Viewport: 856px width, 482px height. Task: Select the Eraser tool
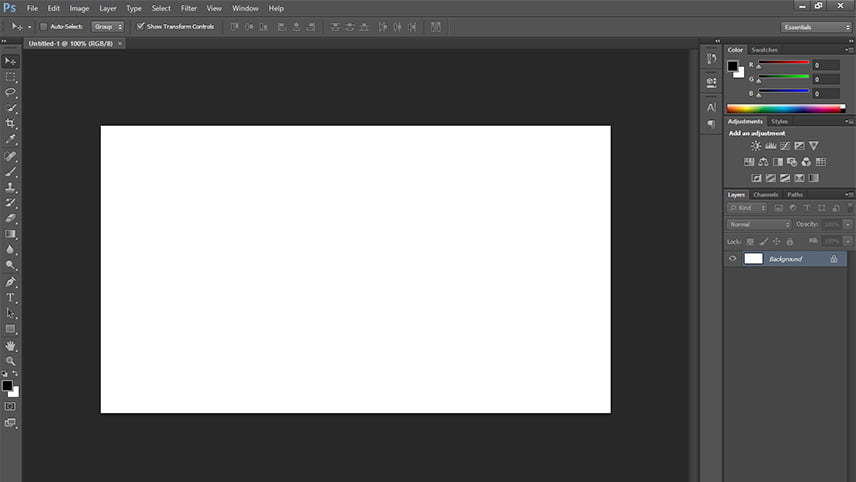[x=10, y=218]
